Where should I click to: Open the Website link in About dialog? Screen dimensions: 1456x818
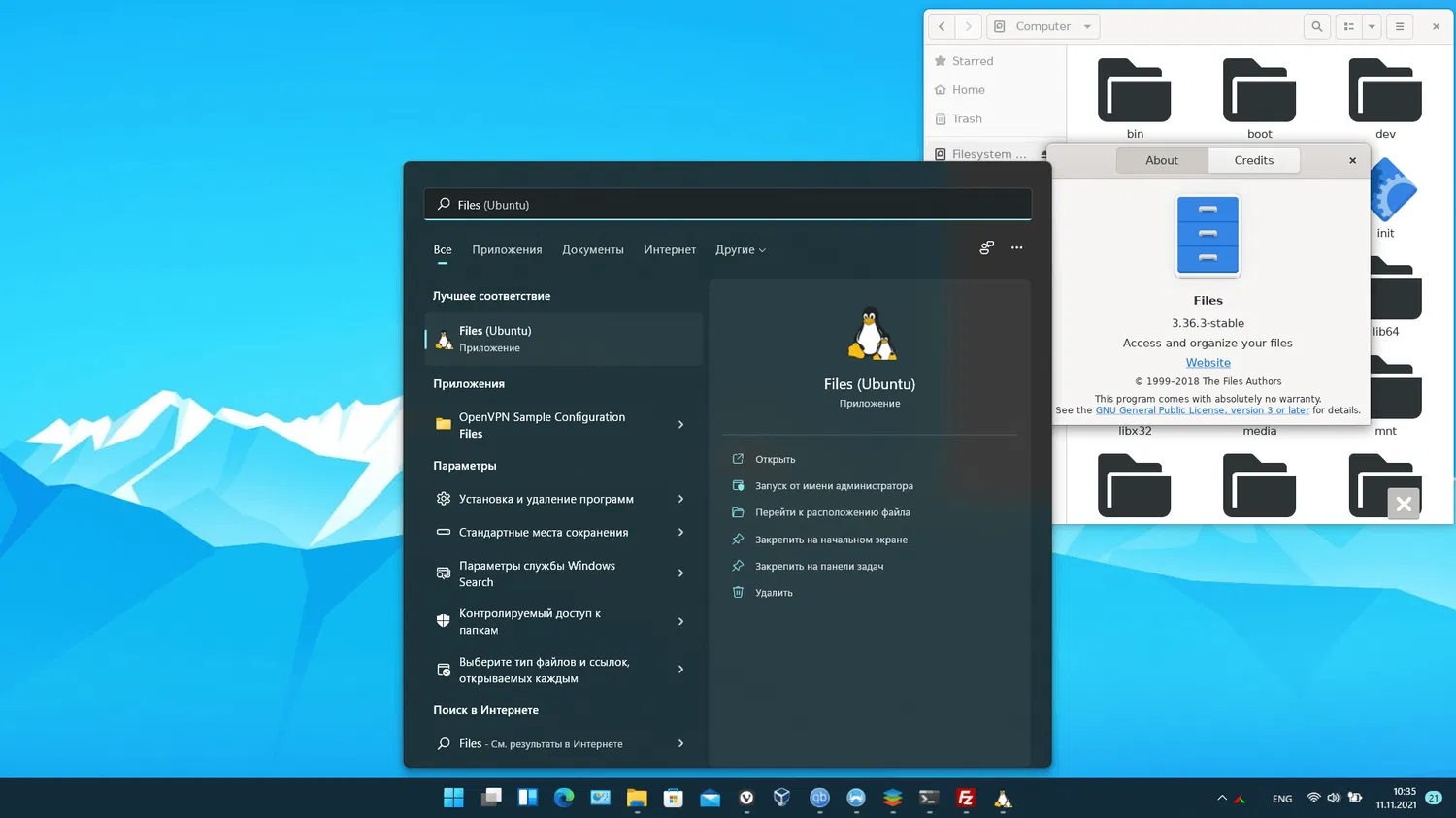pyautogui.click(x=1208, y=363)
